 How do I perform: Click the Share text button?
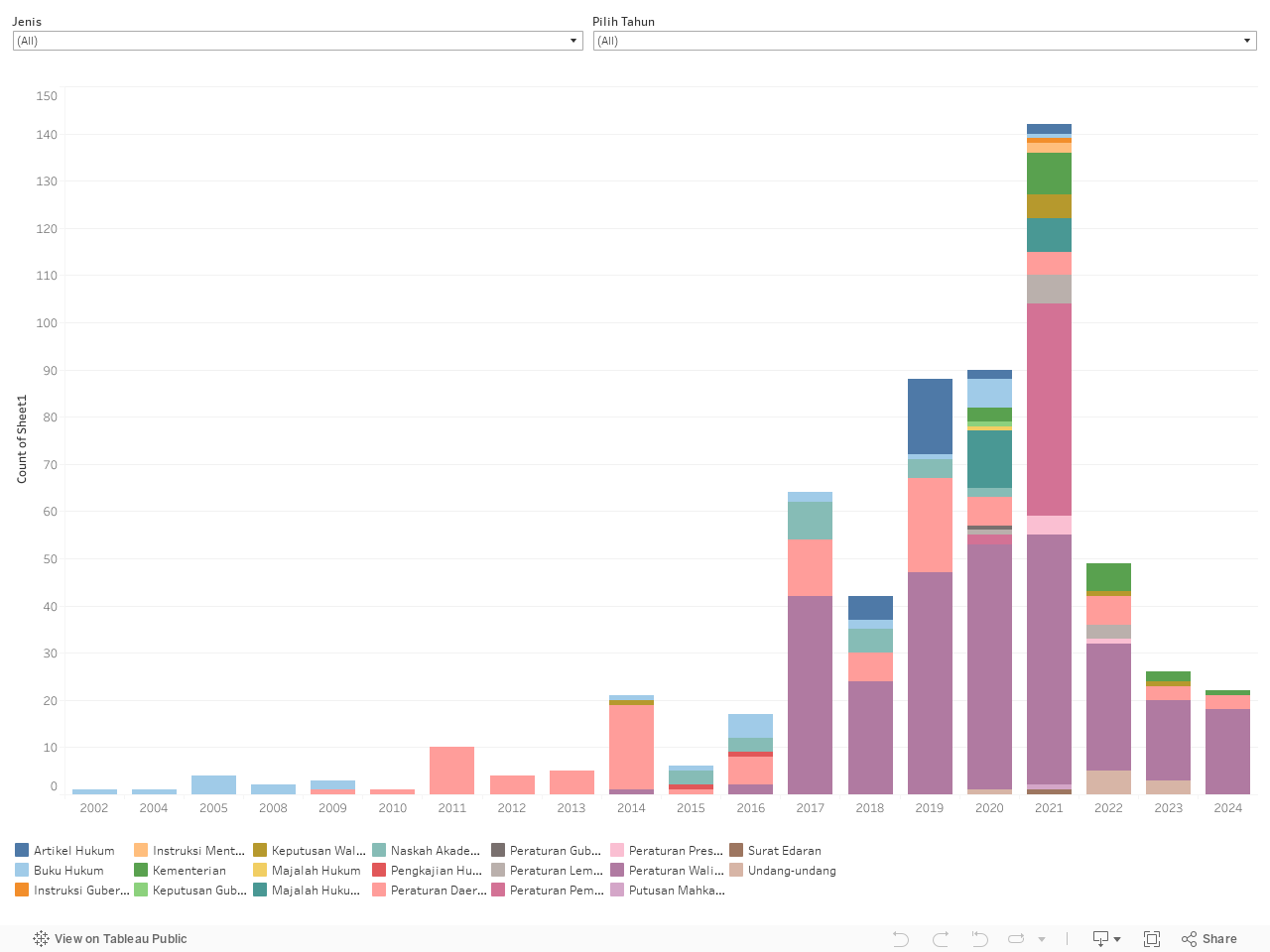1219,938
